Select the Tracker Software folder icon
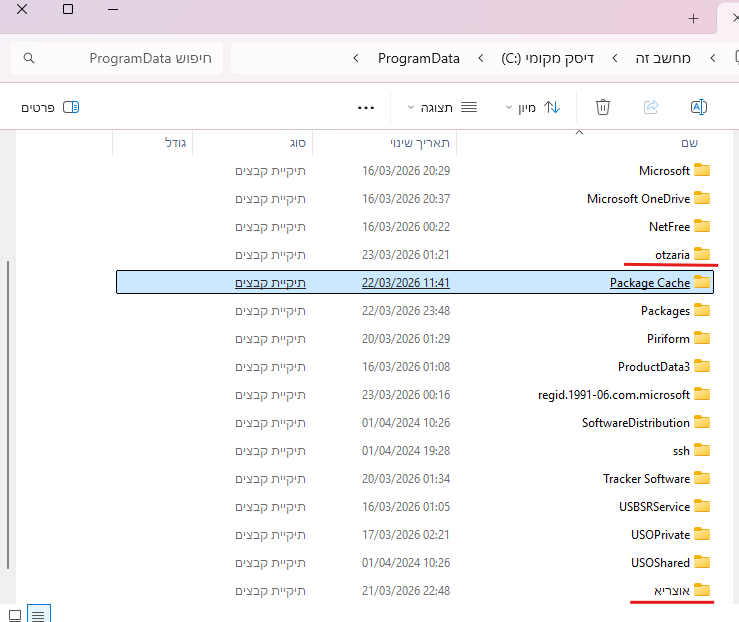This screenshot has height=622, width=739. click(702, 478)
